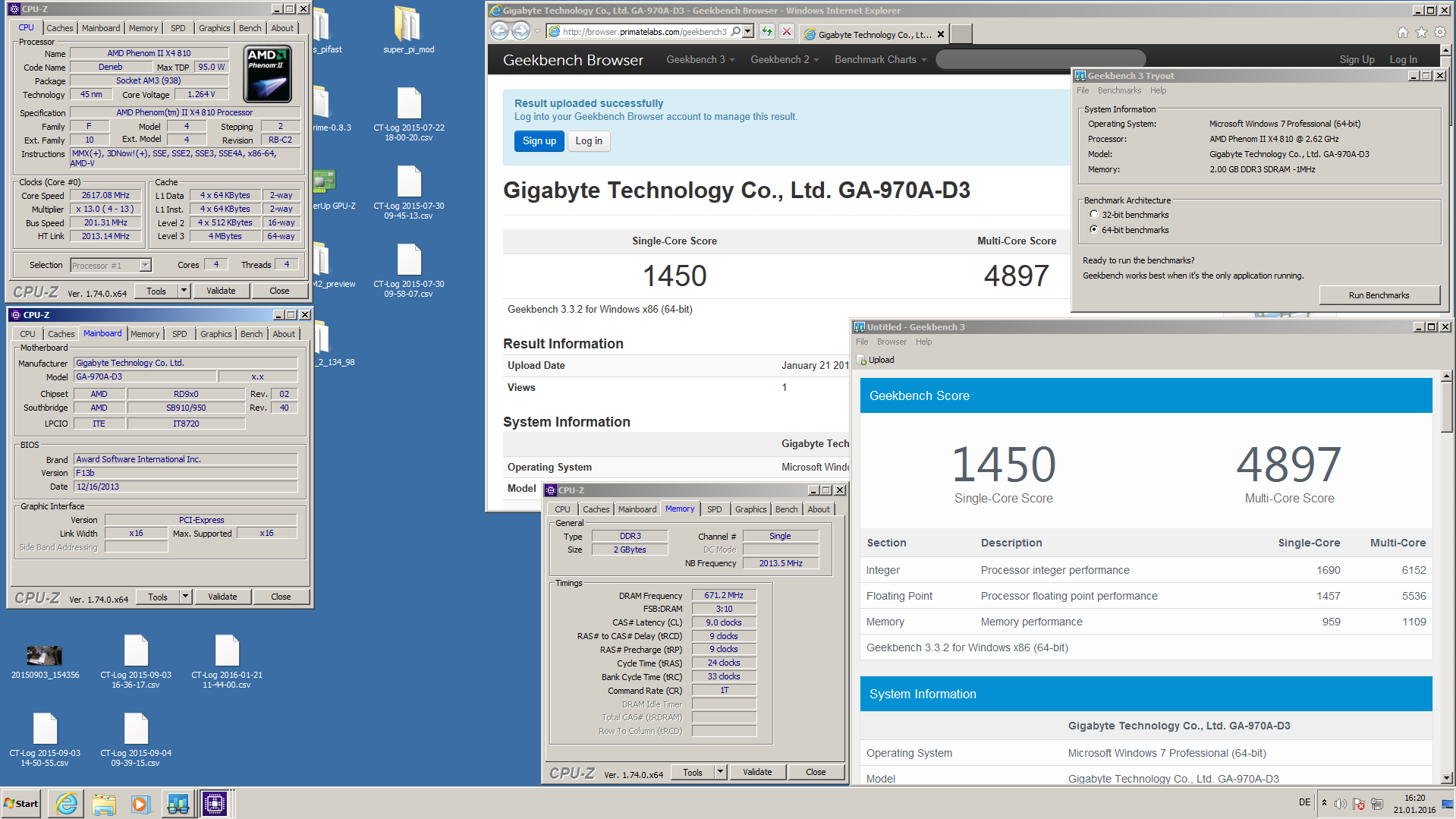Select CT-Log 2016-01-21 11-44-00.csv file
The height and width of the screenshot is (819, 1456).
coord(227,661)
